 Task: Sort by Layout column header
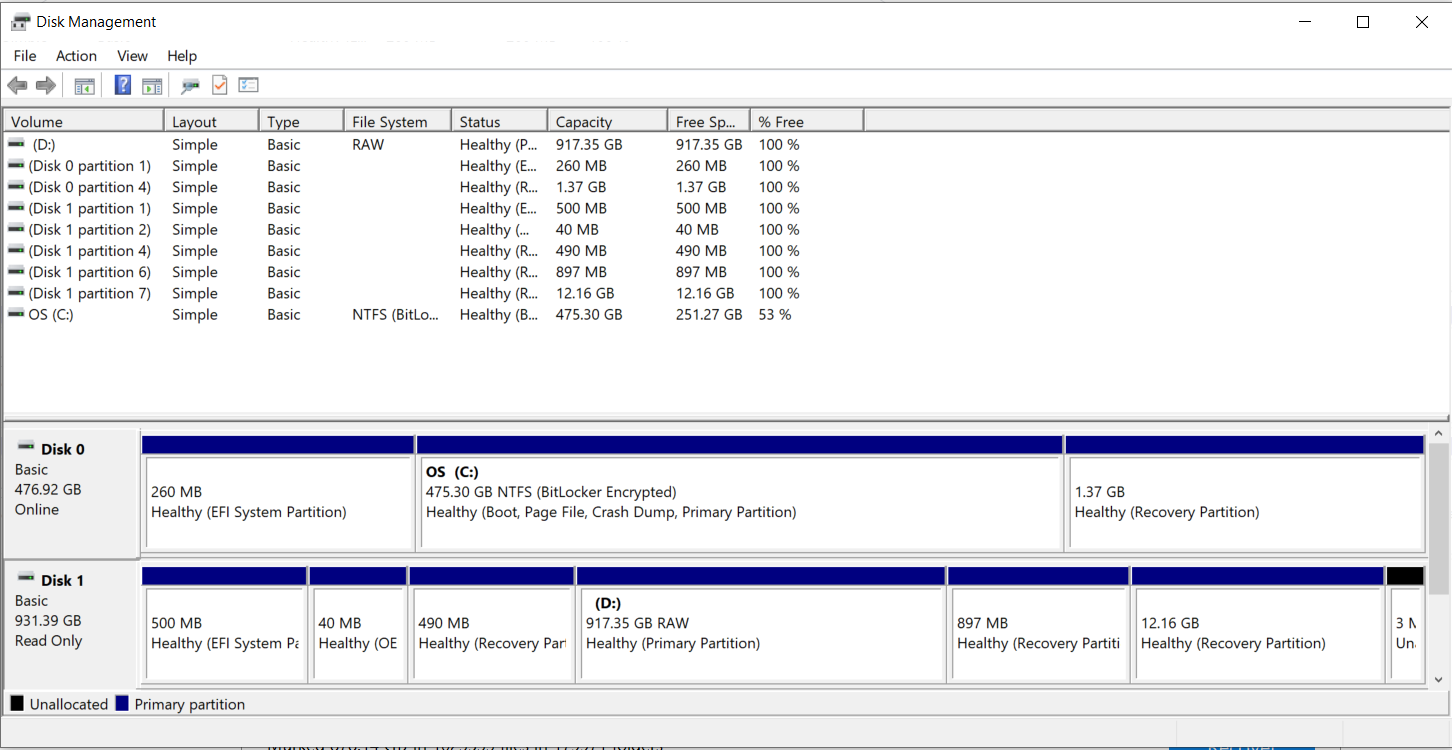211,121
